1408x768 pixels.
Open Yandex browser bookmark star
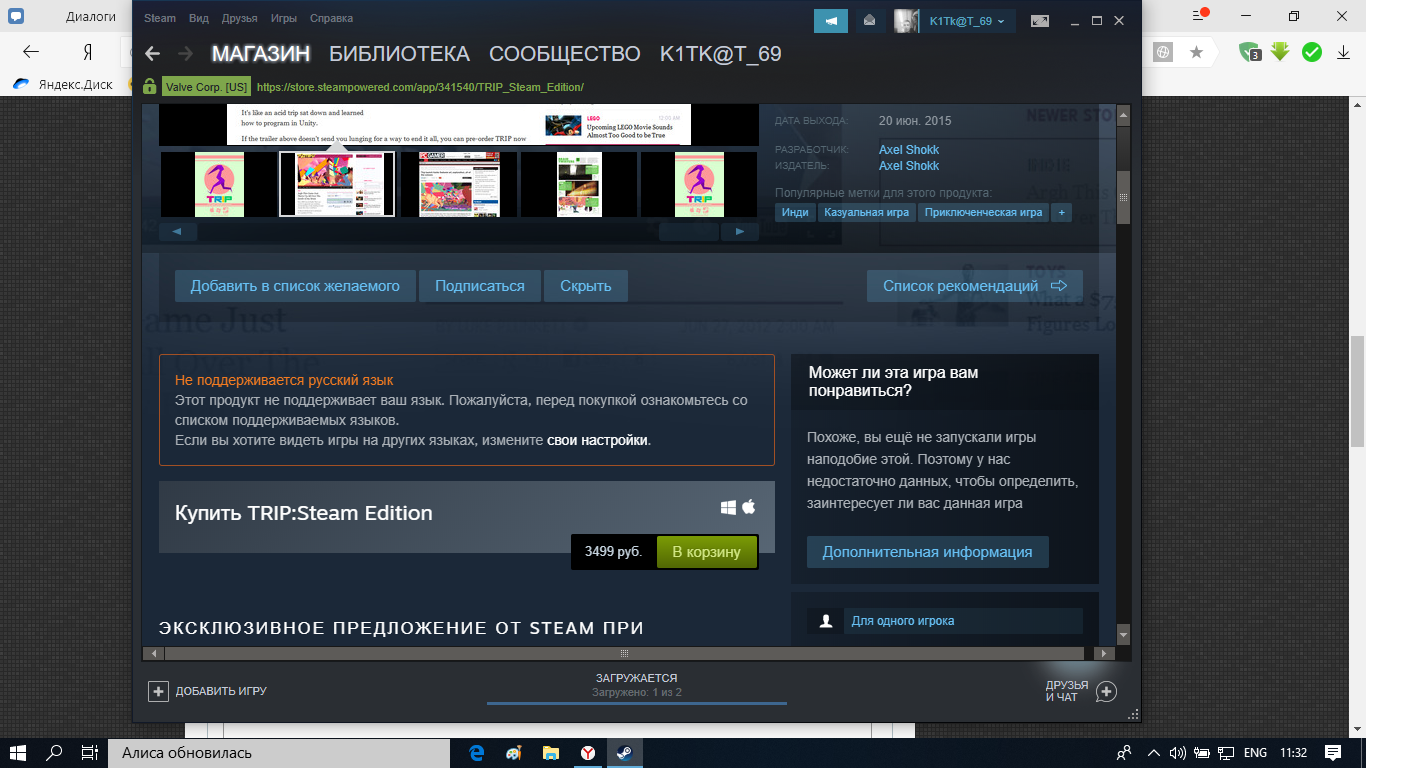point(1196,52)
